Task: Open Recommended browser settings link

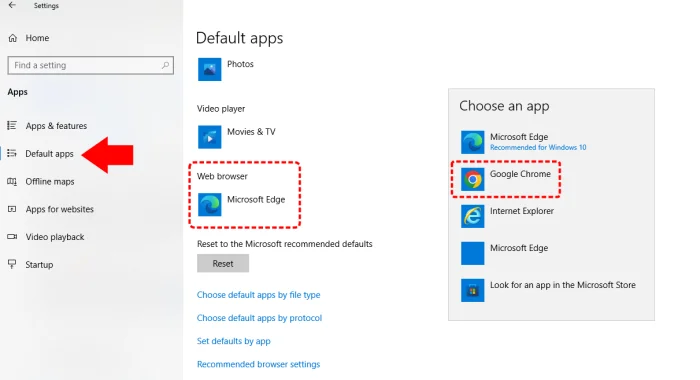Action: point(258,364)
